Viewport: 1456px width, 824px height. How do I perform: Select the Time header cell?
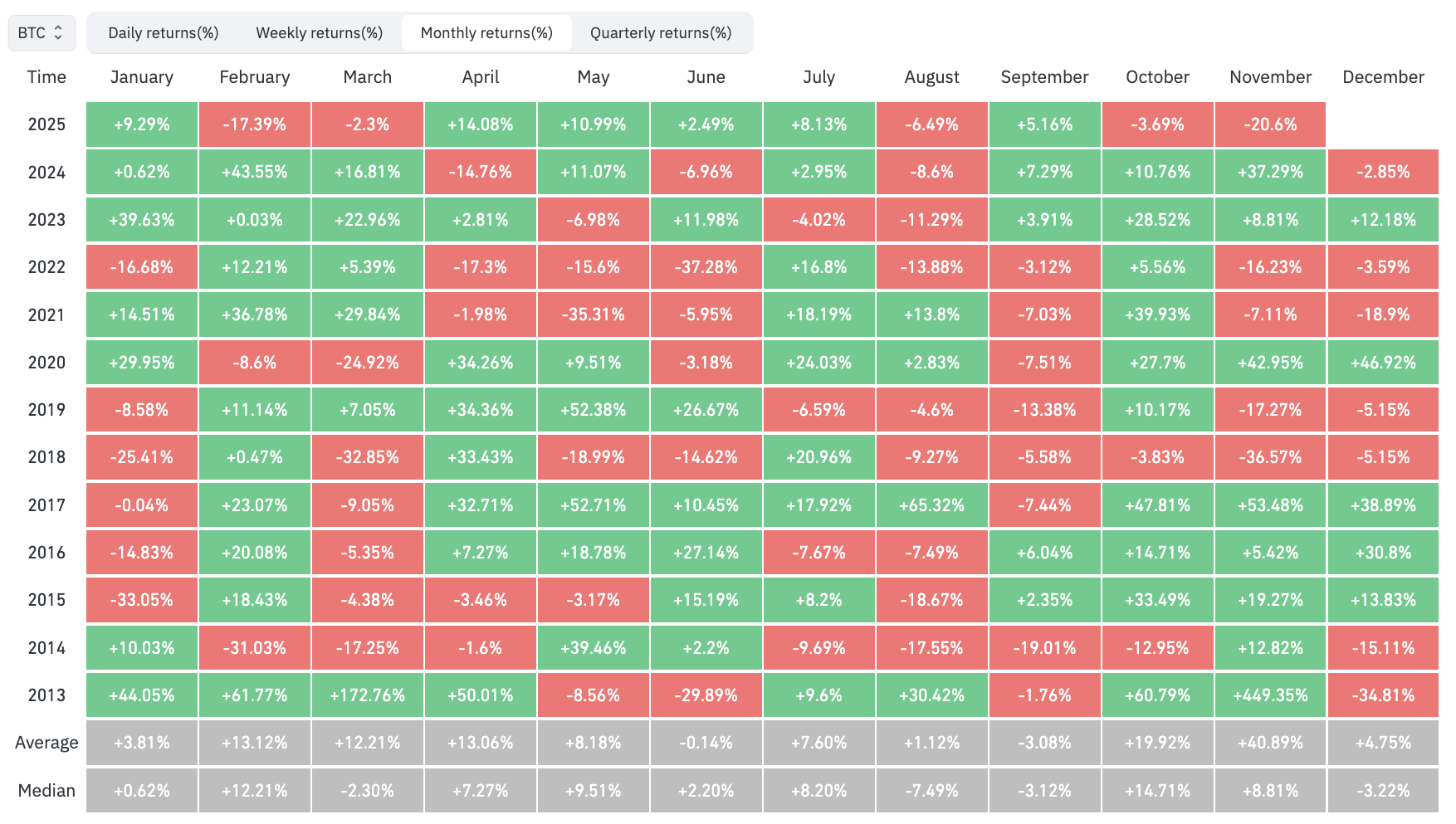tap(46, 76)
